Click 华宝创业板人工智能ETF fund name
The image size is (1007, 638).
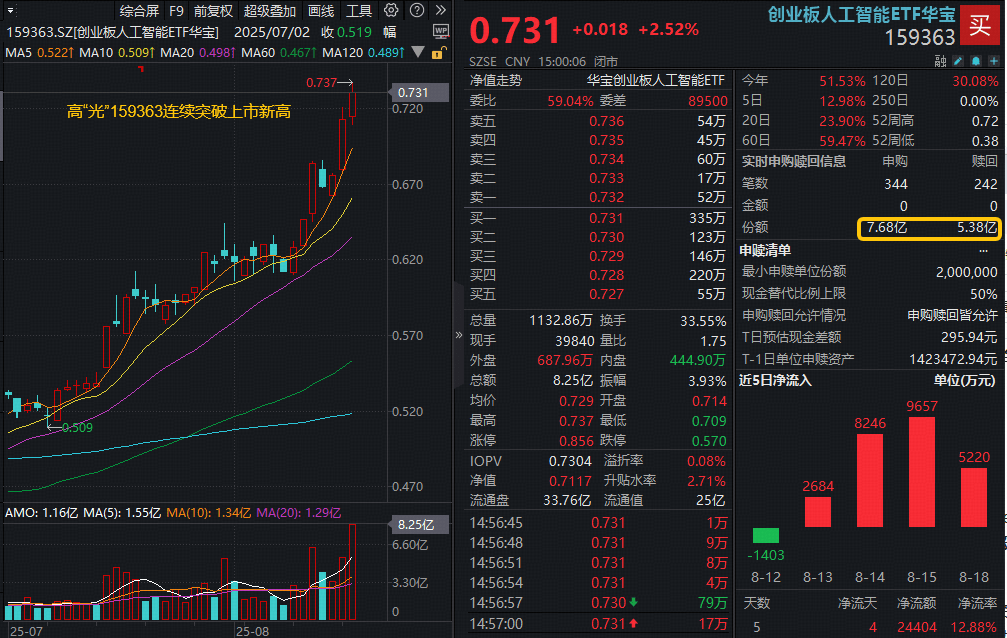[x=656, y=80]
